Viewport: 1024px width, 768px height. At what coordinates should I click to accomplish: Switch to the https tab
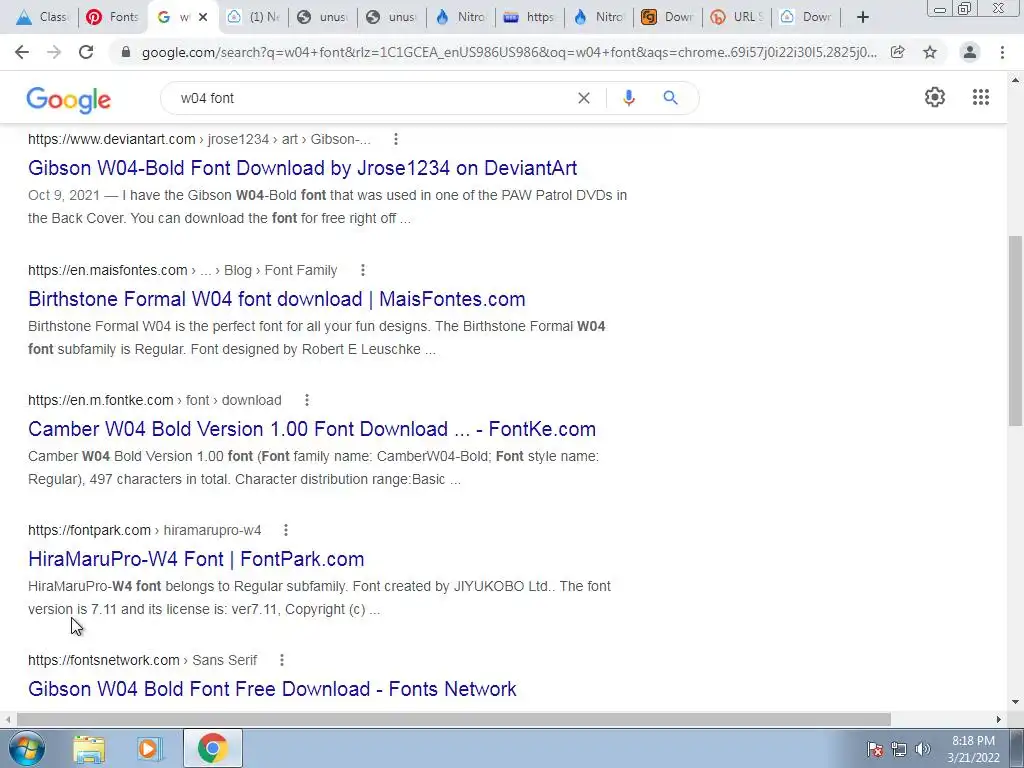click(530, 17)
